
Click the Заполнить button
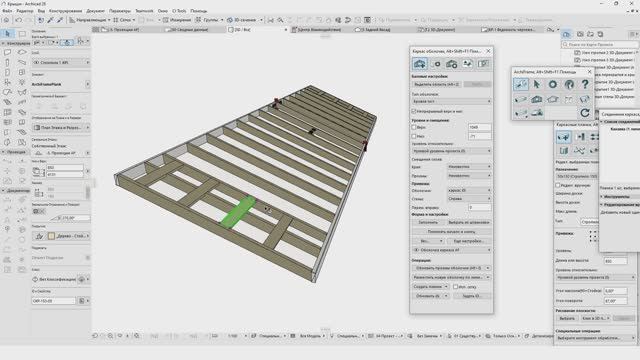click(x=428, y=222)
